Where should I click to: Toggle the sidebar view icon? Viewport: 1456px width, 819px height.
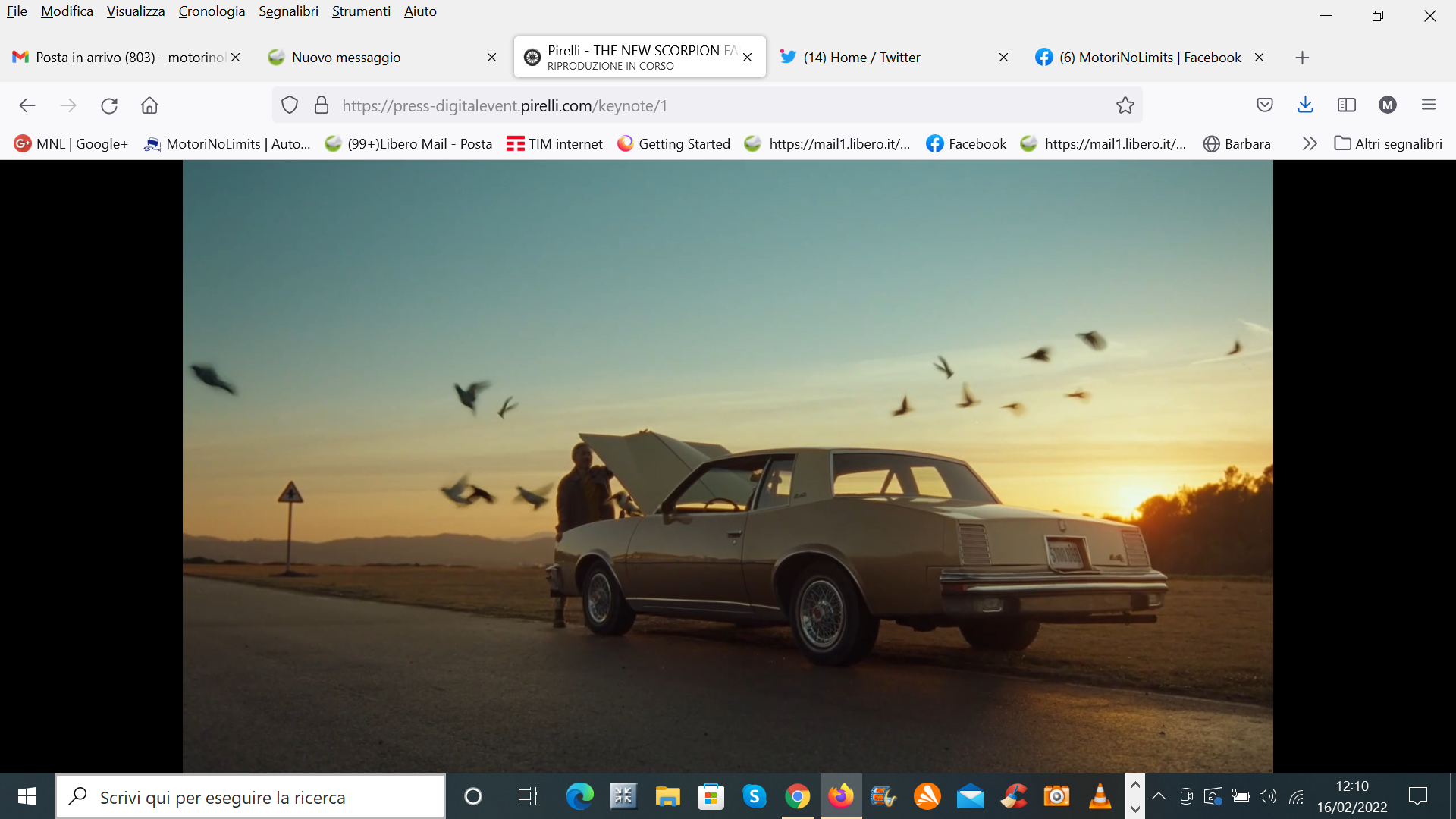[1346, 105]
